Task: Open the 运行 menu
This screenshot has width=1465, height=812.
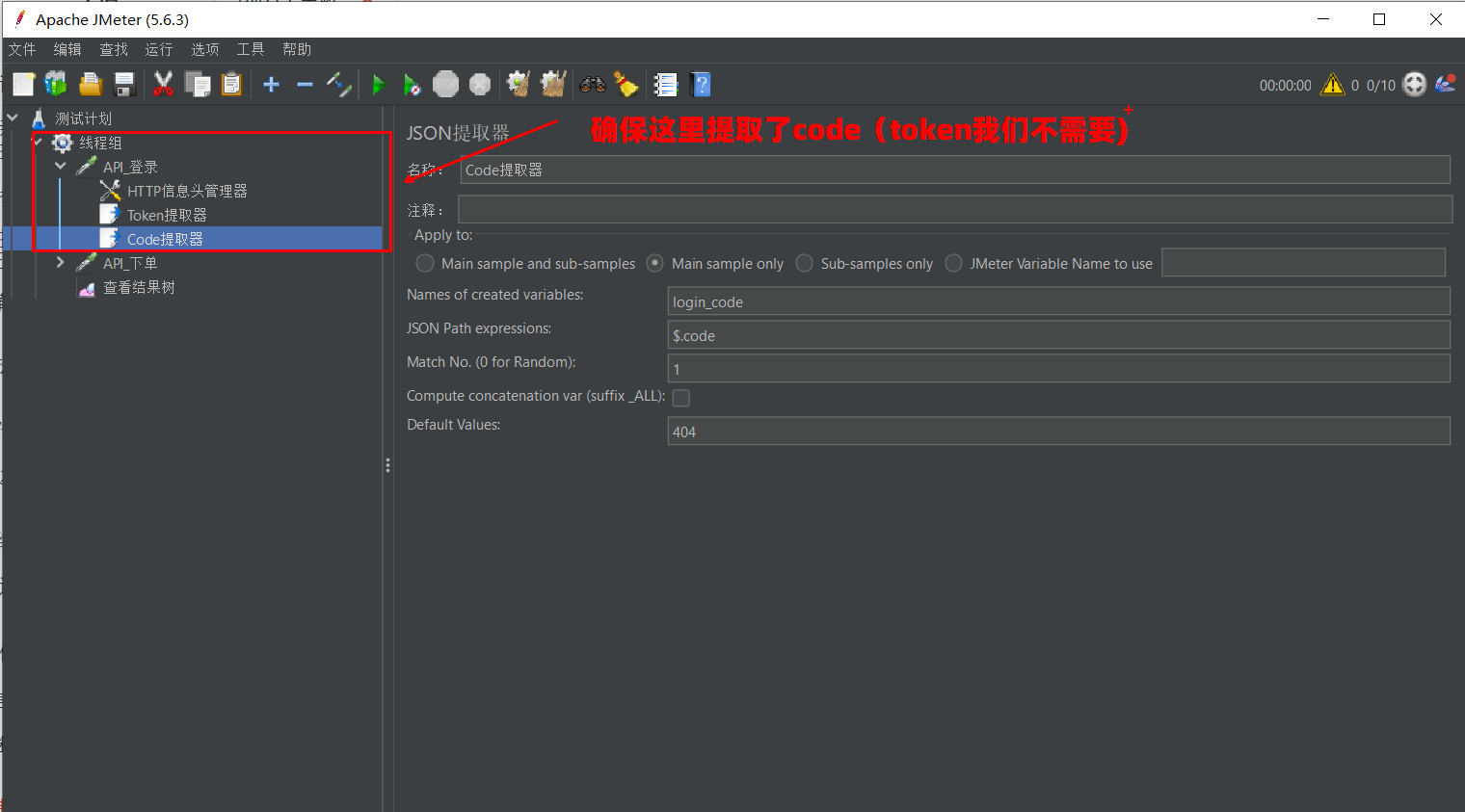Action: pos(158,49)
